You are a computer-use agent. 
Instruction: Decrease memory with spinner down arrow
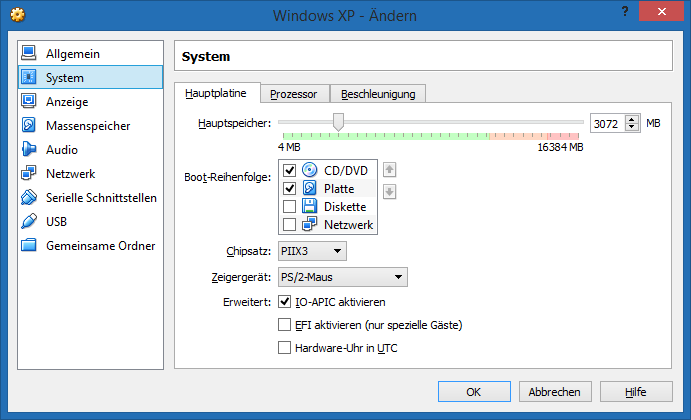click(632, 127)
